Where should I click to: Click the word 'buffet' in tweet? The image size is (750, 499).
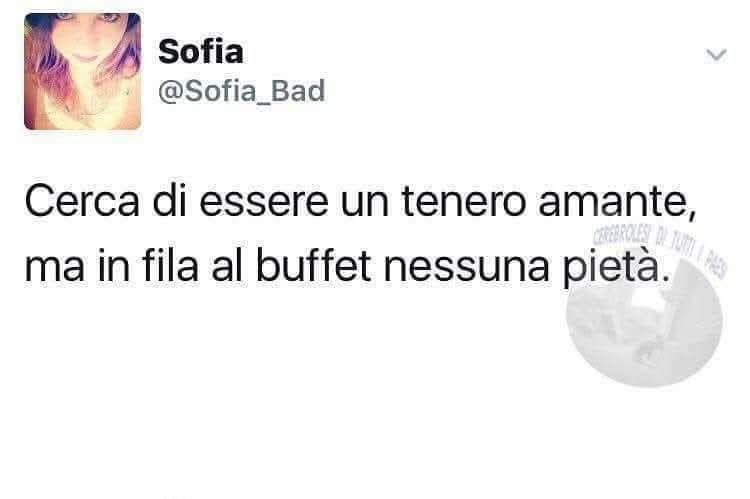pyautogui.click(x=313, y=266)
